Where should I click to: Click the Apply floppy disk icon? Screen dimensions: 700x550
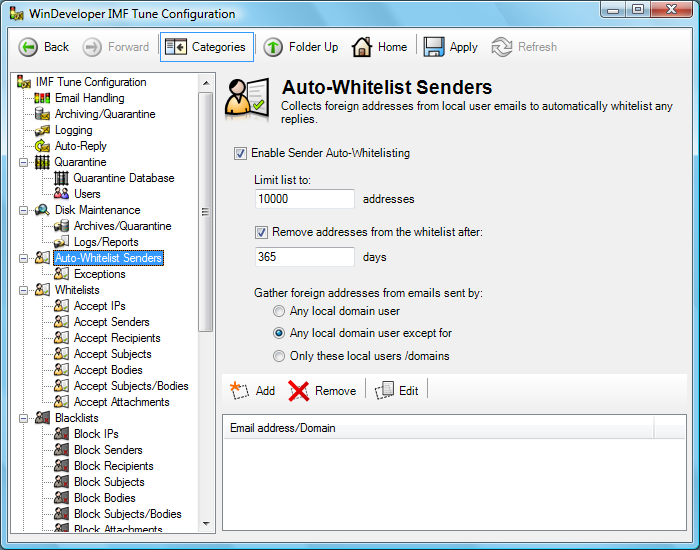[x=433, y=47]
